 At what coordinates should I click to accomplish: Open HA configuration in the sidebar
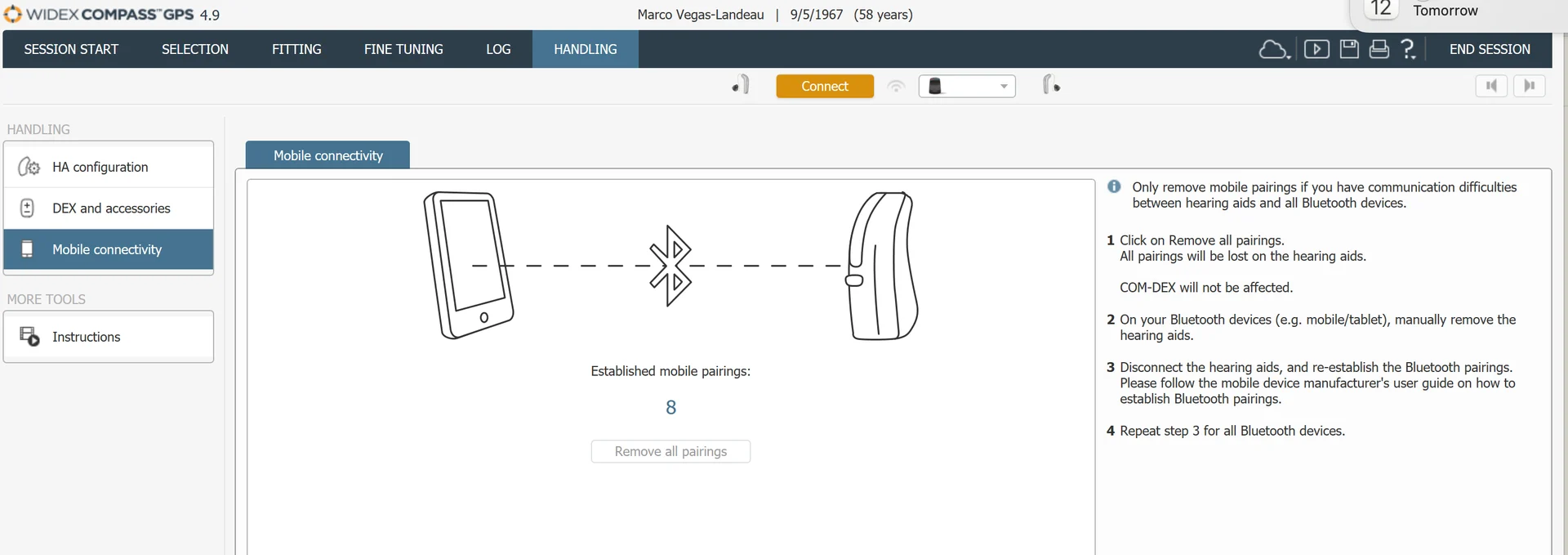pos(109,167)
